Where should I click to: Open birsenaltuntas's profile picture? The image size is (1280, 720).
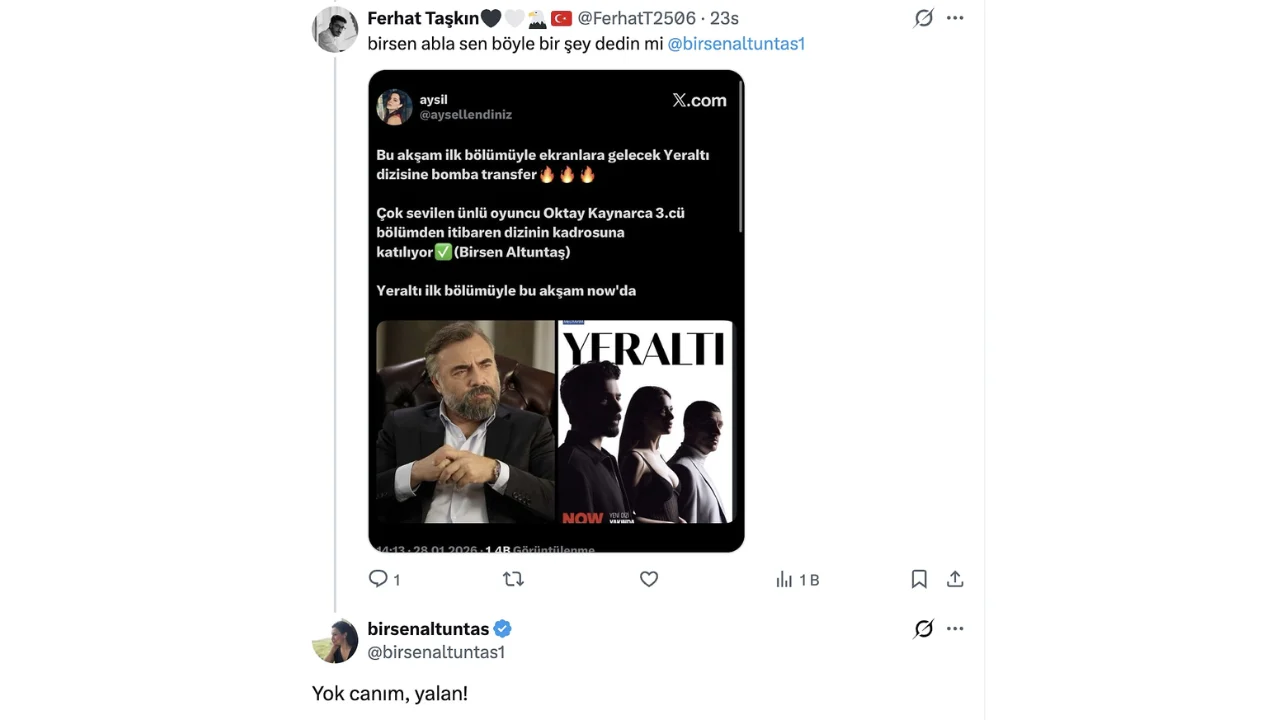(x=335, y=641)
